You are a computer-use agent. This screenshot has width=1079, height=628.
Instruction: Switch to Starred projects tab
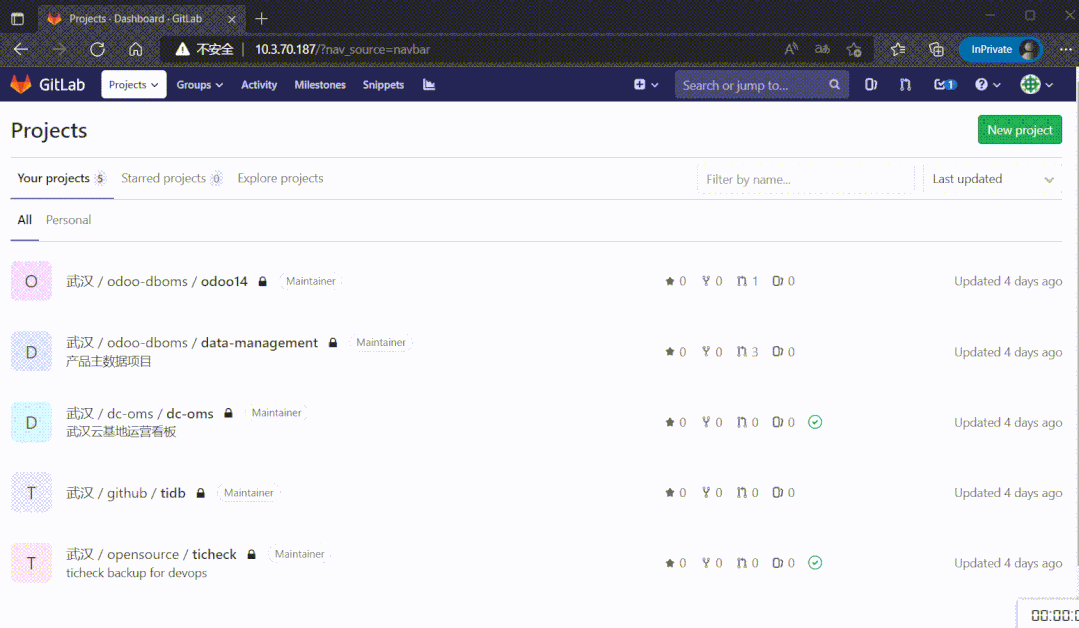[x=164, y=178]
